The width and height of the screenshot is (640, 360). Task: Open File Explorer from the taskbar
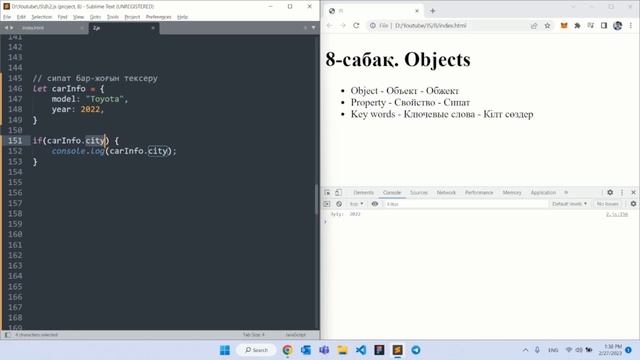tap(342, 350)
